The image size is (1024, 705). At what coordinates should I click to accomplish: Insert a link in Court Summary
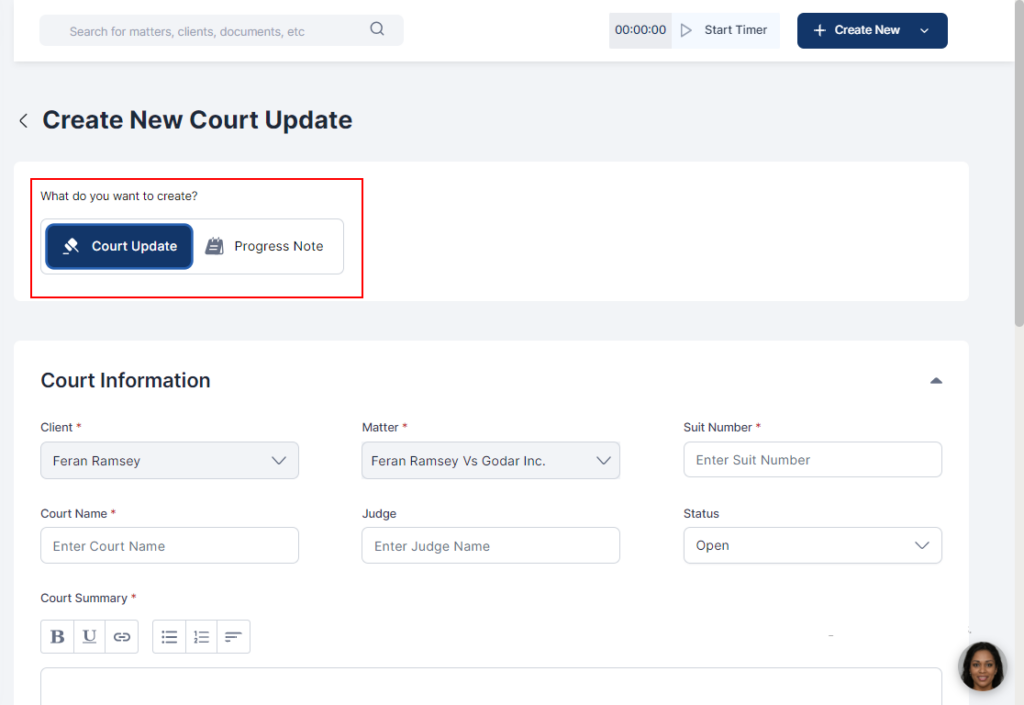pyautogui.click(x=121, y=637)
